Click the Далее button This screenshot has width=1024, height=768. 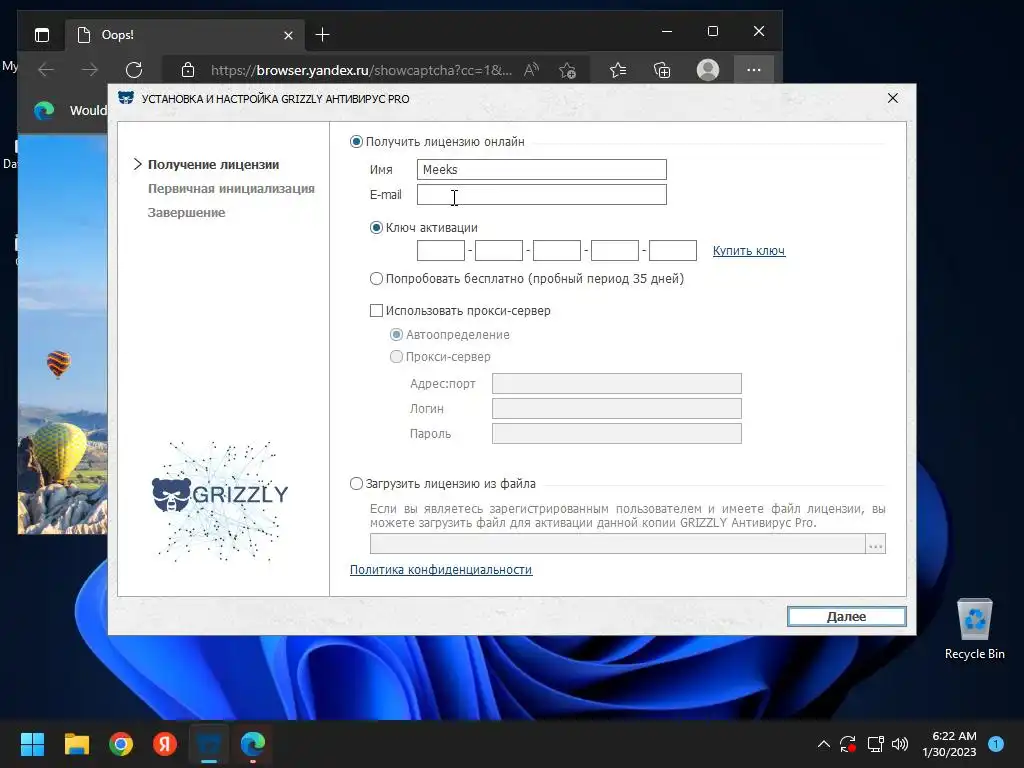[x=846, y=616]
